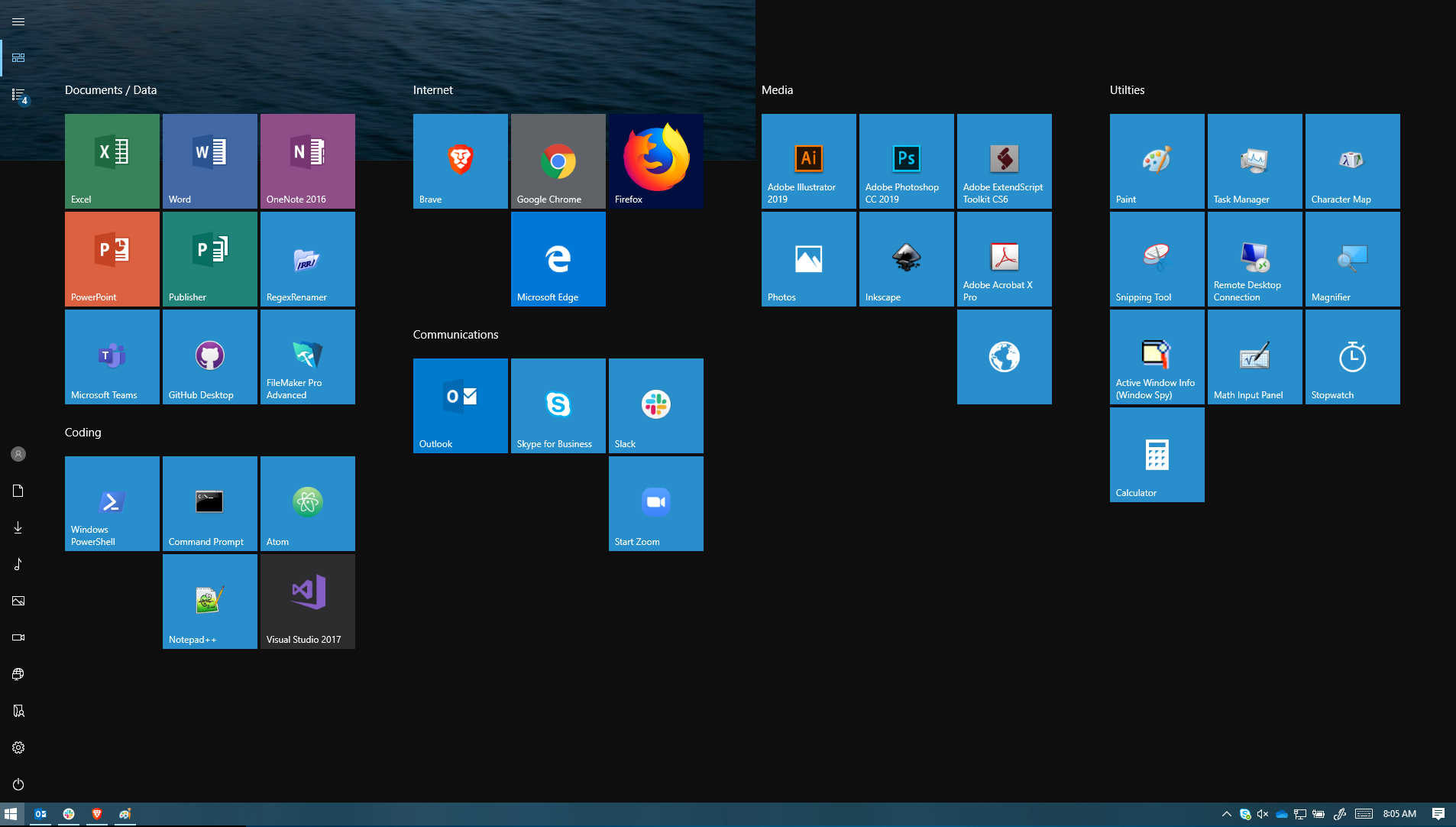Launch Notepad++ from the Coding group
This screenshot has width=1456, height=827.
pos(209,601)
